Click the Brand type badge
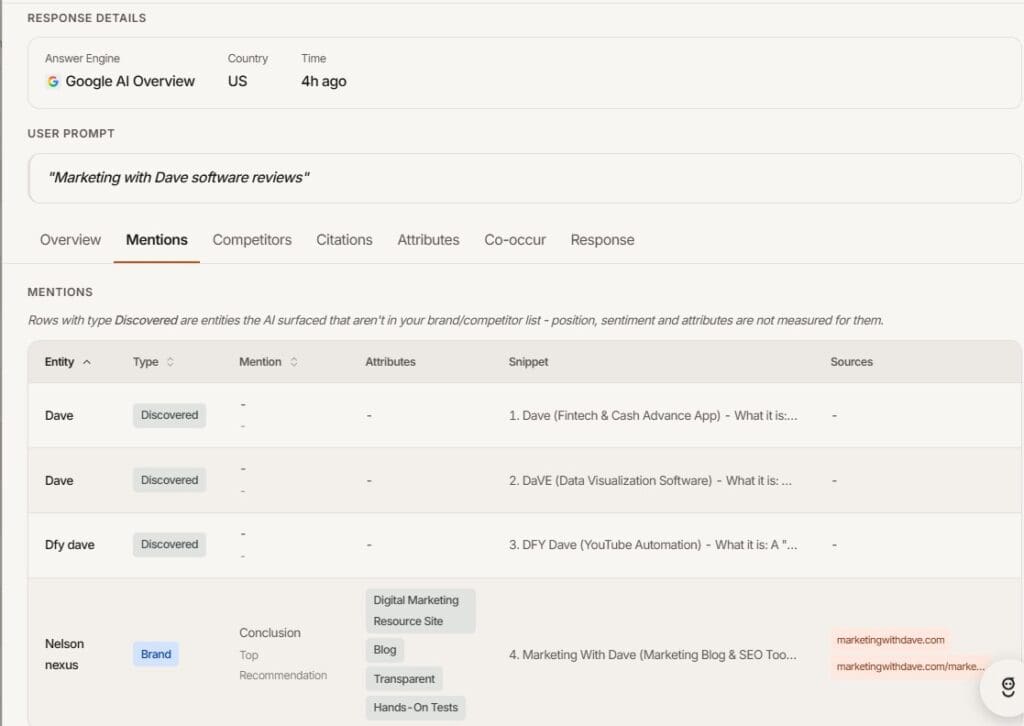Image resolution: width=1024 pixels, height=726 pixels. (155, 654)
